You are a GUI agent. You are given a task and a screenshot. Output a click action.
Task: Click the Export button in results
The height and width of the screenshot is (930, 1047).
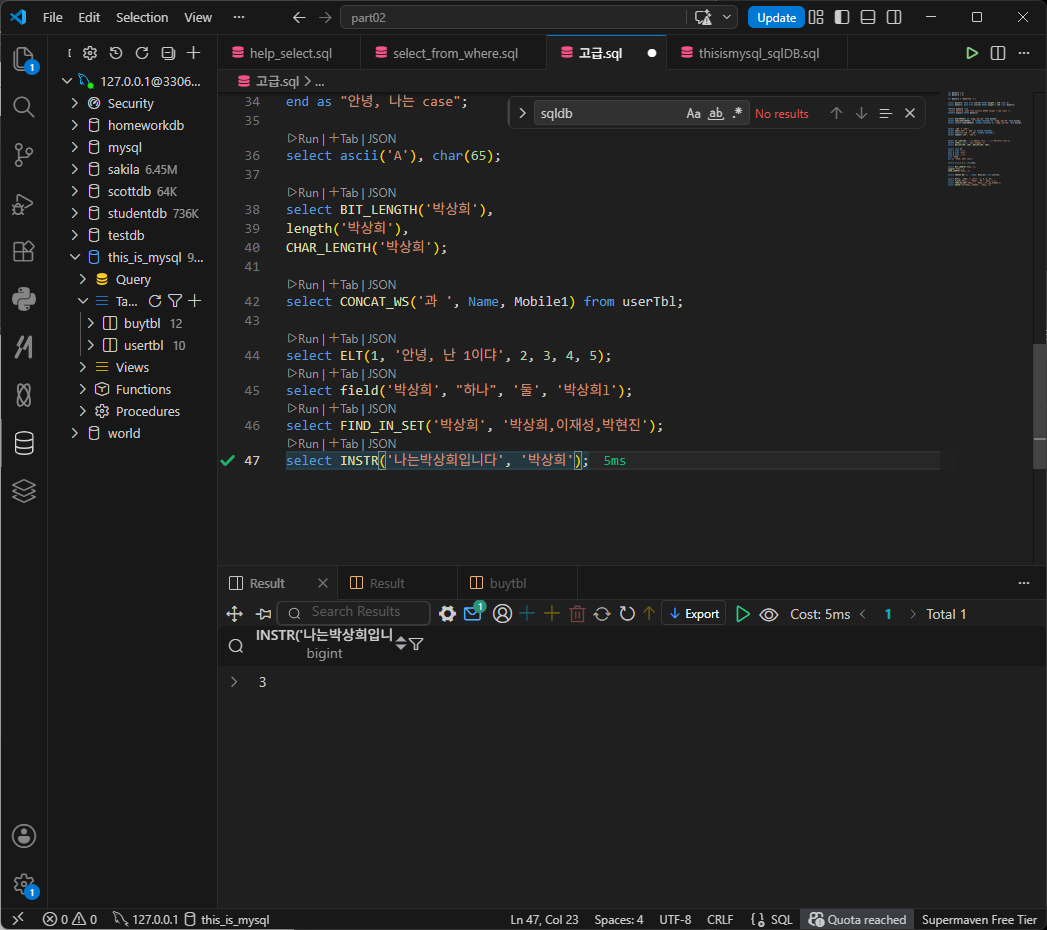694,614
